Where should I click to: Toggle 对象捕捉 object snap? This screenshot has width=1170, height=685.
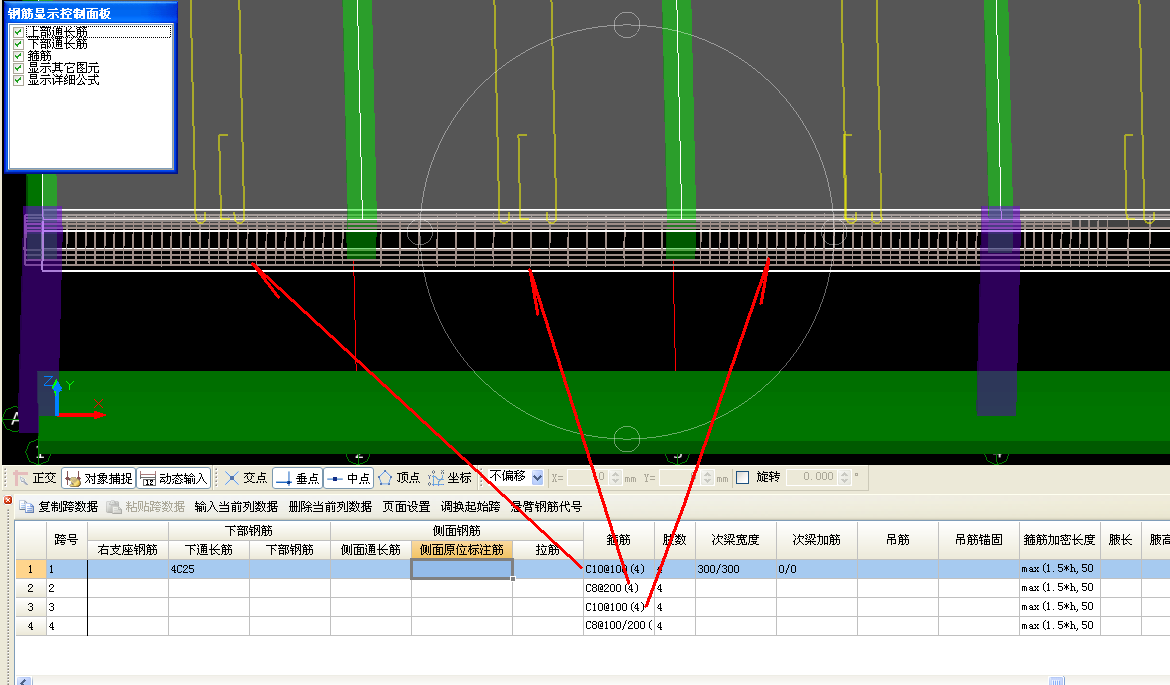98,478
